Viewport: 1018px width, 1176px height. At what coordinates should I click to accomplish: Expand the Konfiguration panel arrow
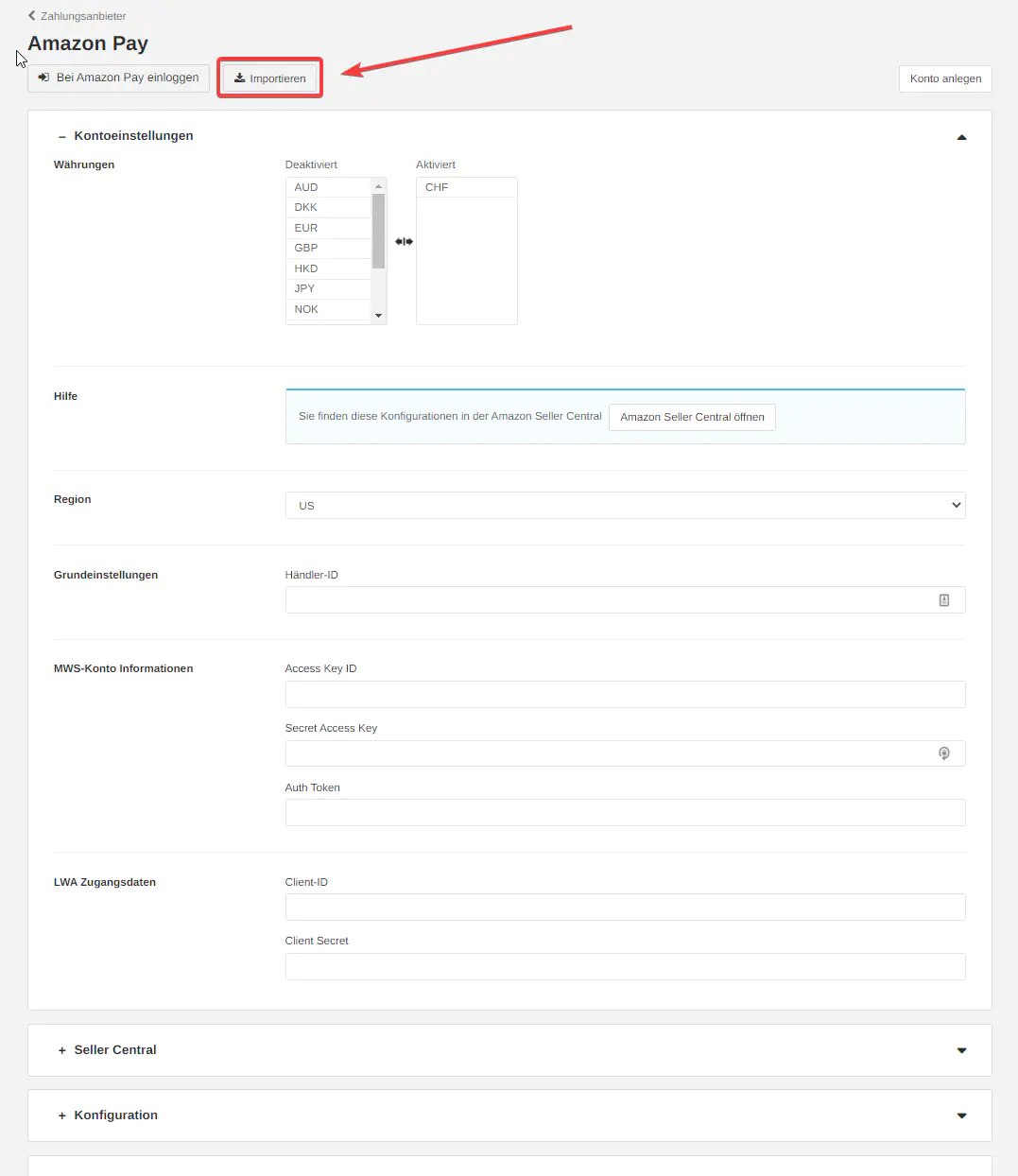pos(961,1115)
